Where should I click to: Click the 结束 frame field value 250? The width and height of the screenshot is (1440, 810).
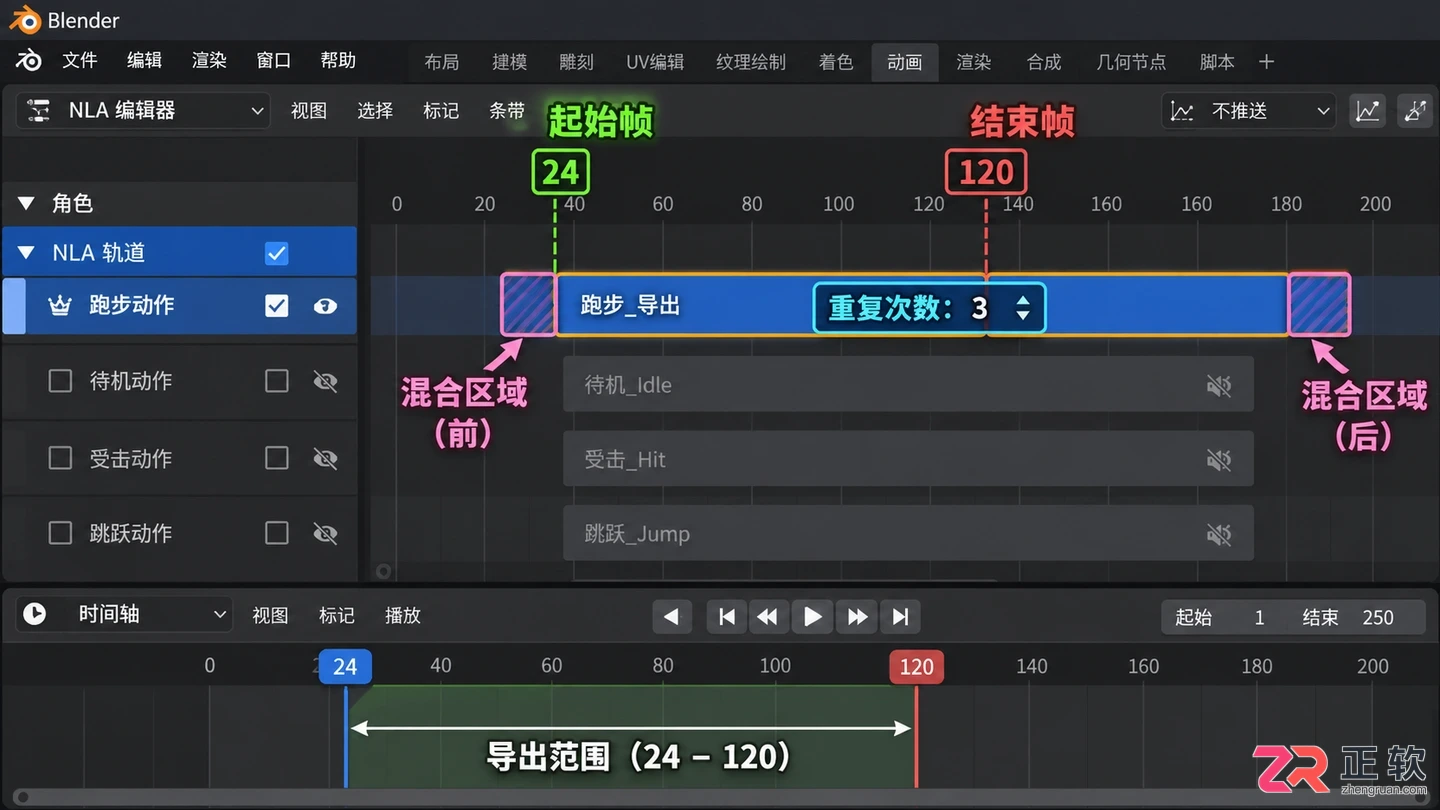point(1378,617)
